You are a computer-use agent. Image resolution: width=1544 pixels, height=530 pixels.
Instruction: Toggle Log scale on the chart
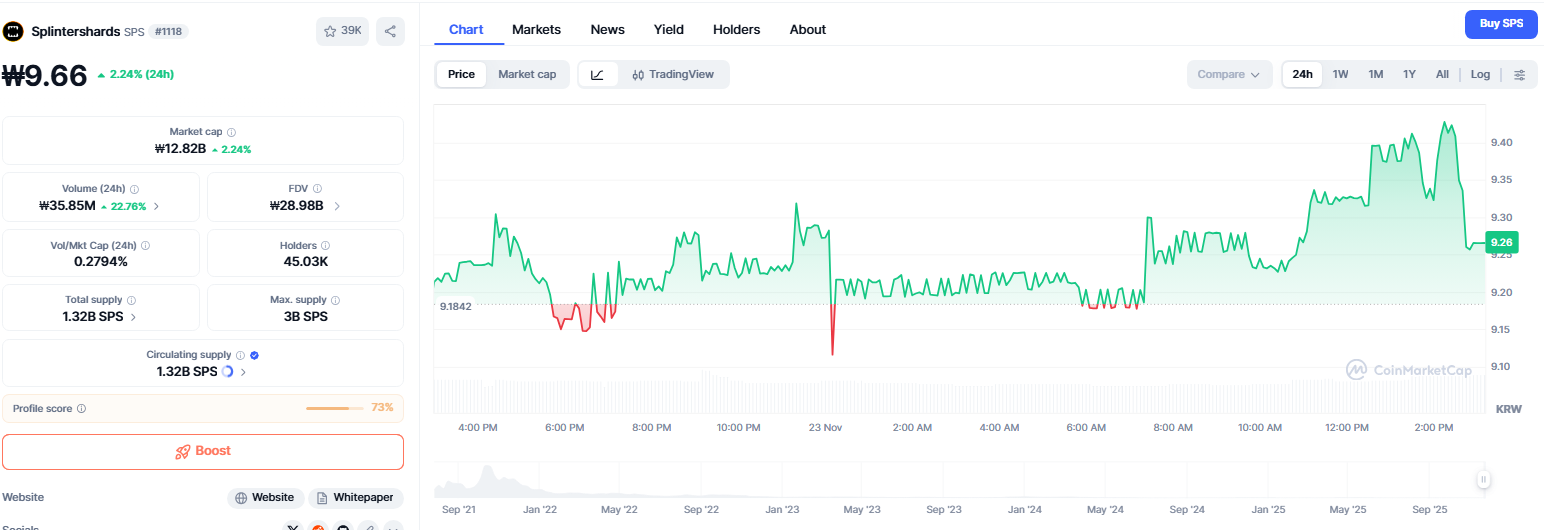click(x=1480, y=74)
